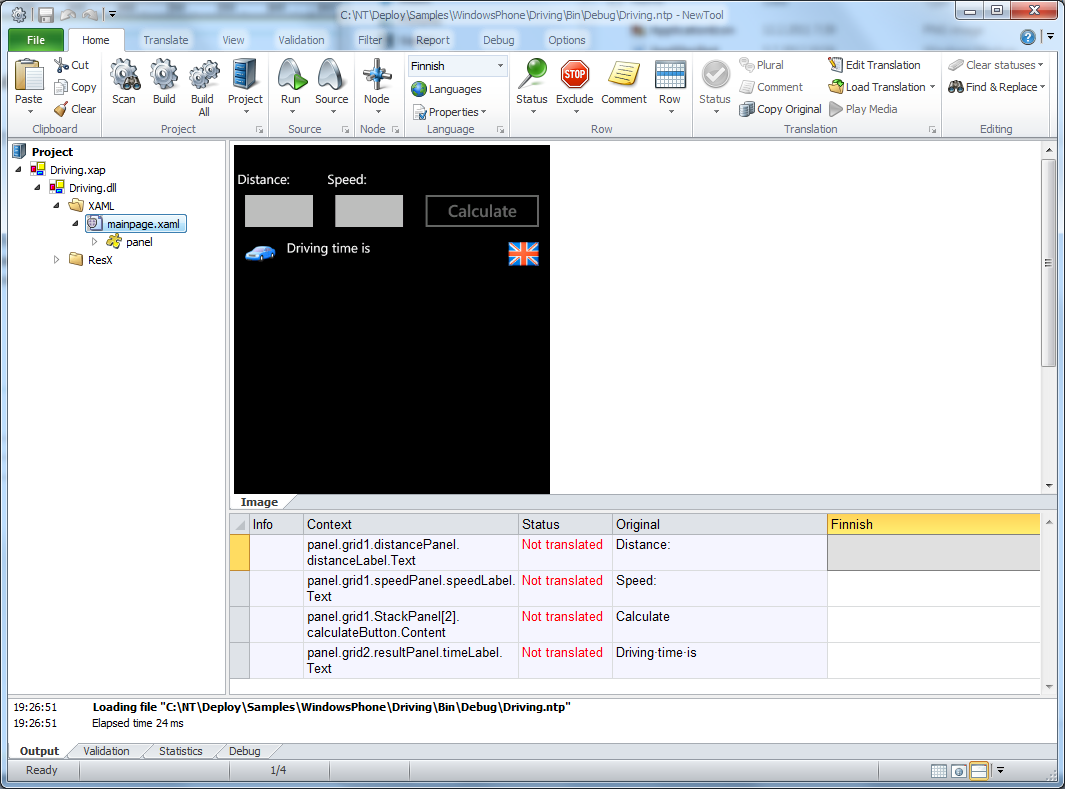
Task: Click the Calculate button in preview
Action: [482, 211]
